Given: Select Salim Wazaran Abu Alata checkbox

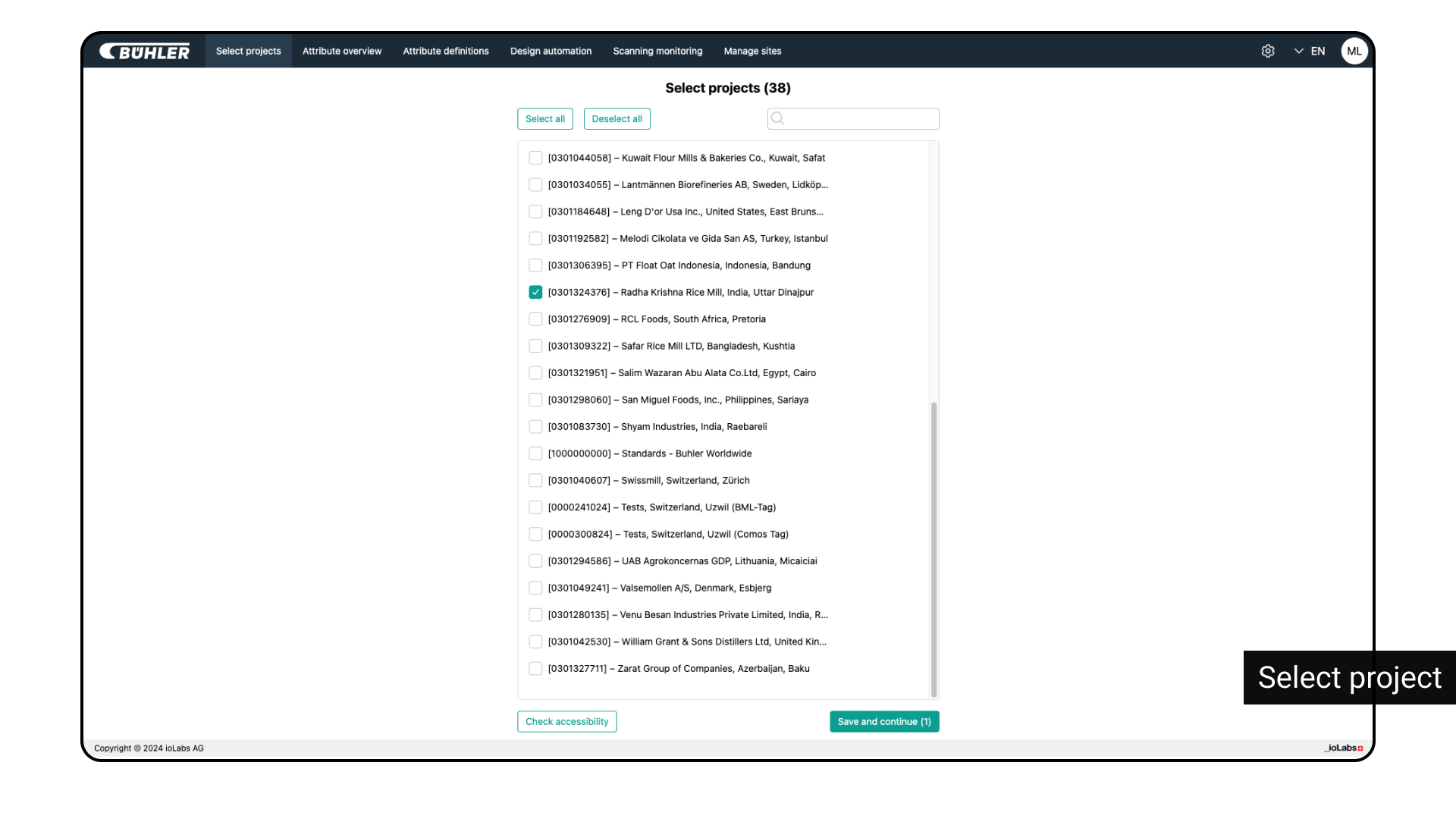Looking at the screenshot, I should (535, 373).
